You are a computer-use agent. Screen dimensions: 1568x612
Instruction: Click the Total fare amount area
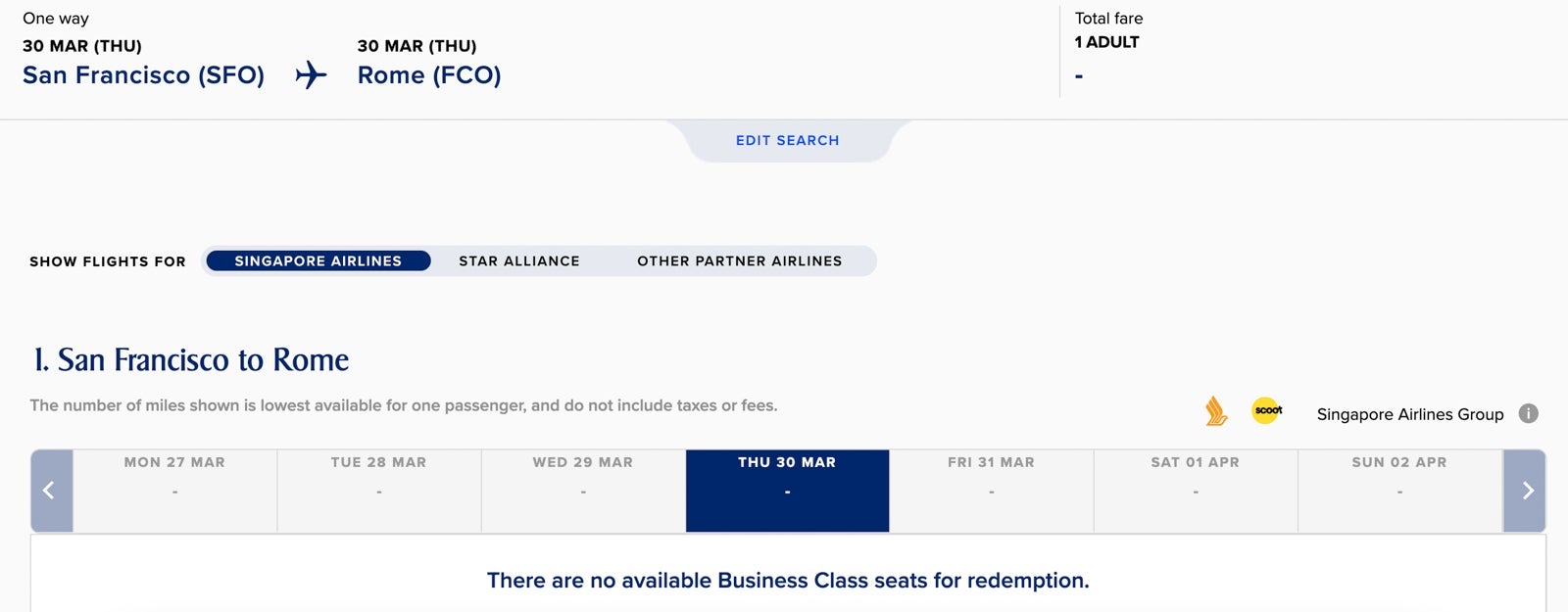(x=1080, y=73)
